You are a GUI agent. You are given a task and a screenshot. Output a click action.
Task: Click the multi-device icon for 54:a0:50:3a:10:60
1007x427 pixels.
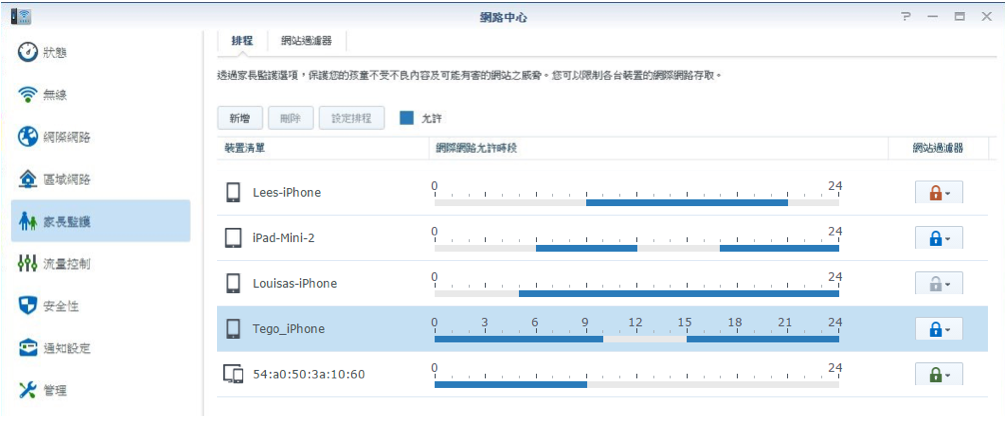click(x=233, y=374)
